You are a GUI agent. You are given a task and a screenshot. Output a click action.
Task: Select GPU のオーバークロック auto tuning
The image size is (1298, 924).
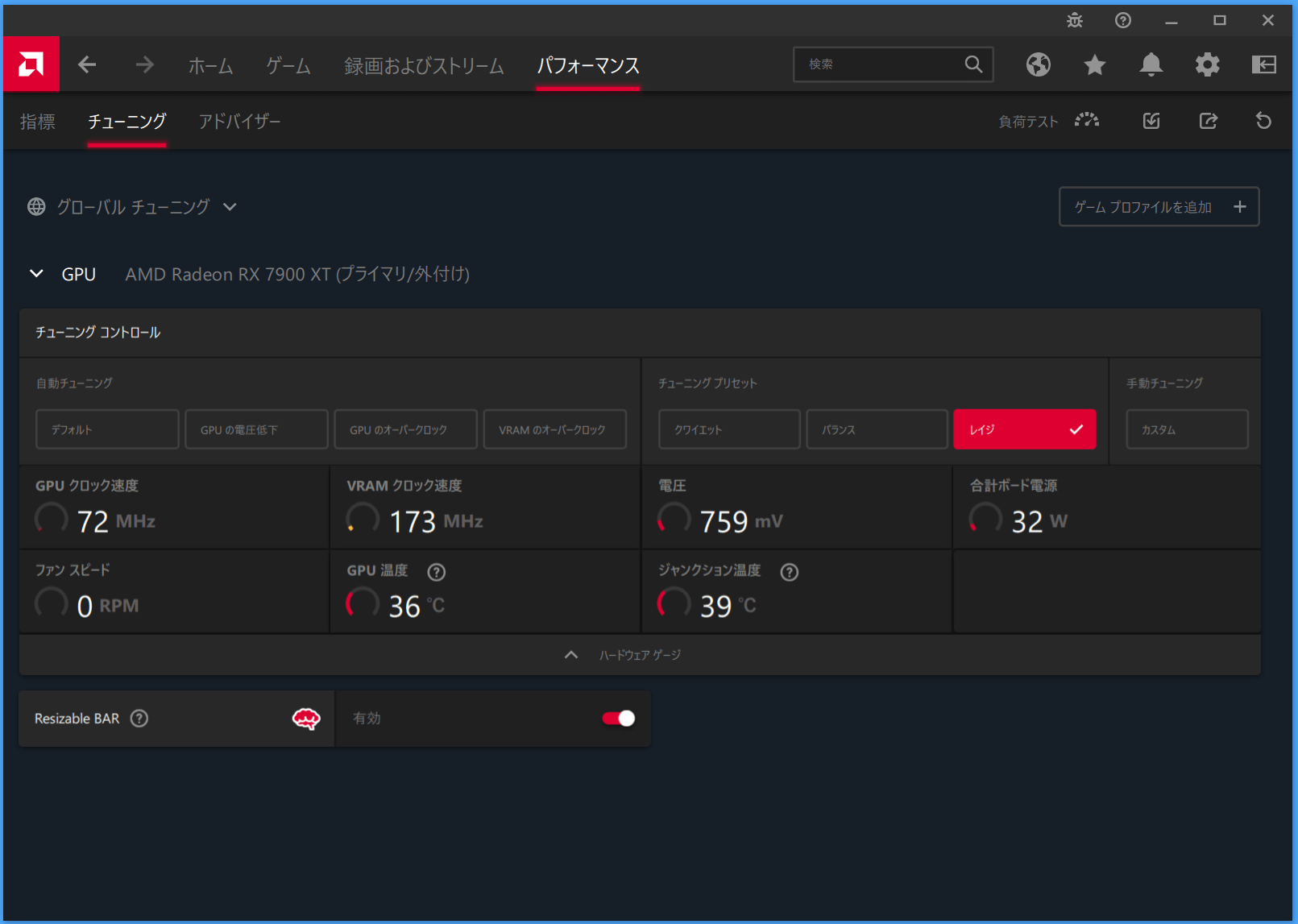coord(405,429)
